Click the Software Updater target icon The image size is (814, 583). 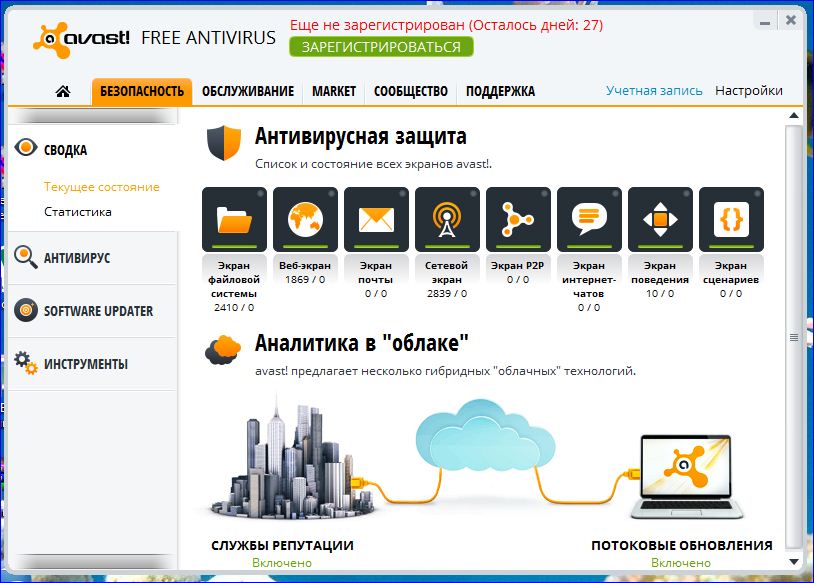(x=26, y=310)
